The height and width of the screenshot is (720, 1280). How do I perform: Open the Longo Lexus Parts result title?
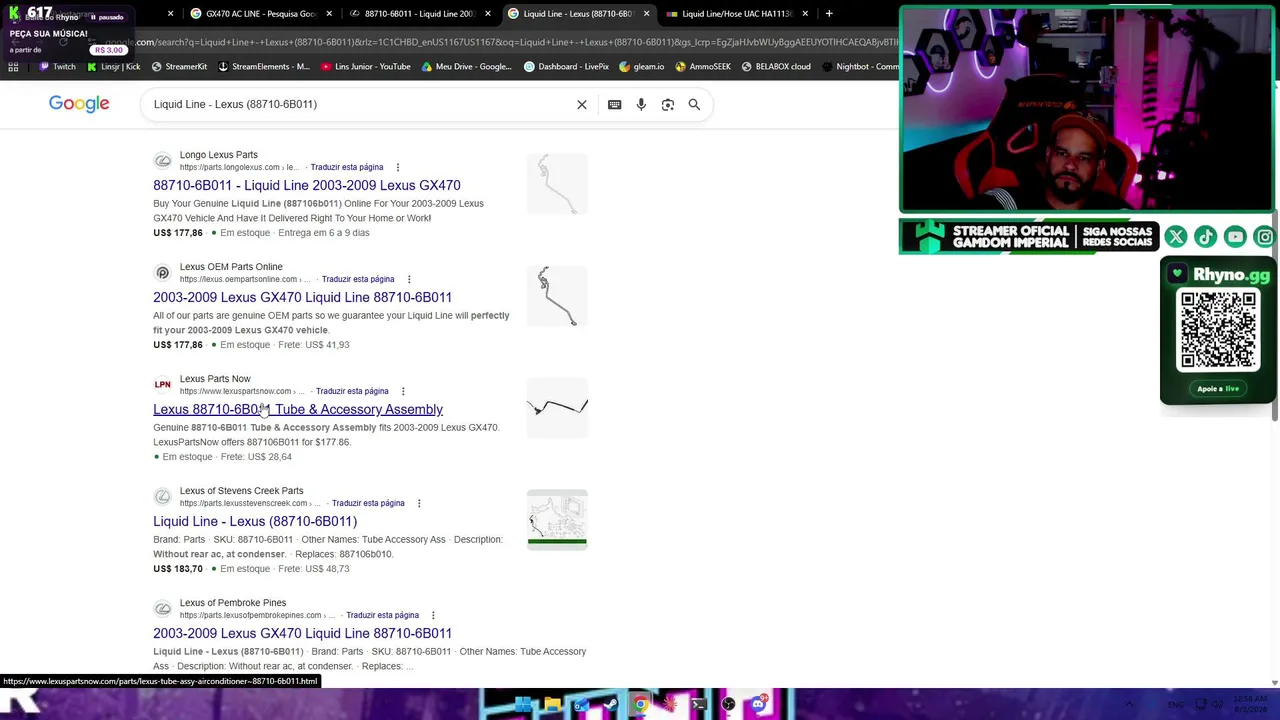coord(307,185)
